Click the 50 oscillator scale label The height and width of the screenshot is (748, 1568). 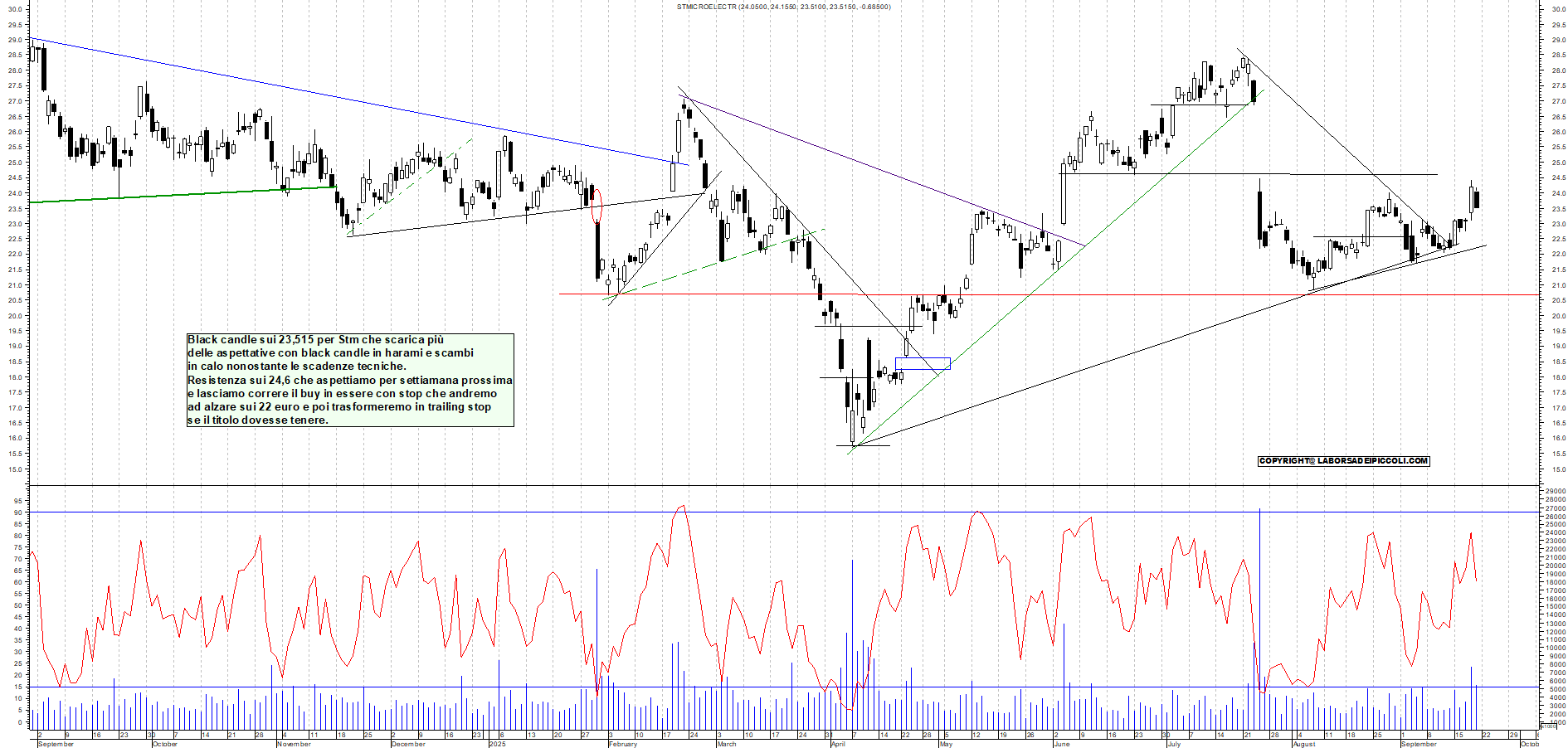coord(17,605)
